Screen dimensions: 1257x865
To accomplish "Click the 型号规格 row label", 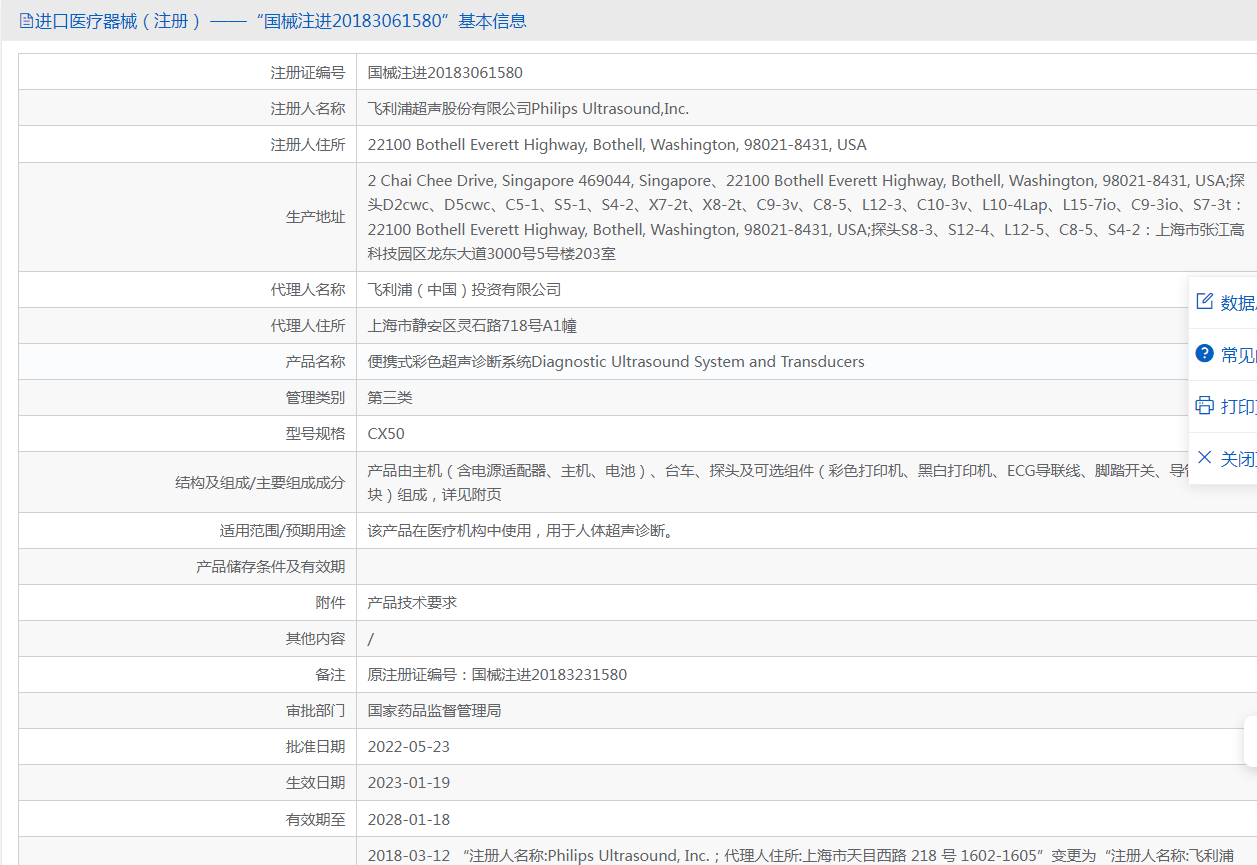I will tap(316, 434).
